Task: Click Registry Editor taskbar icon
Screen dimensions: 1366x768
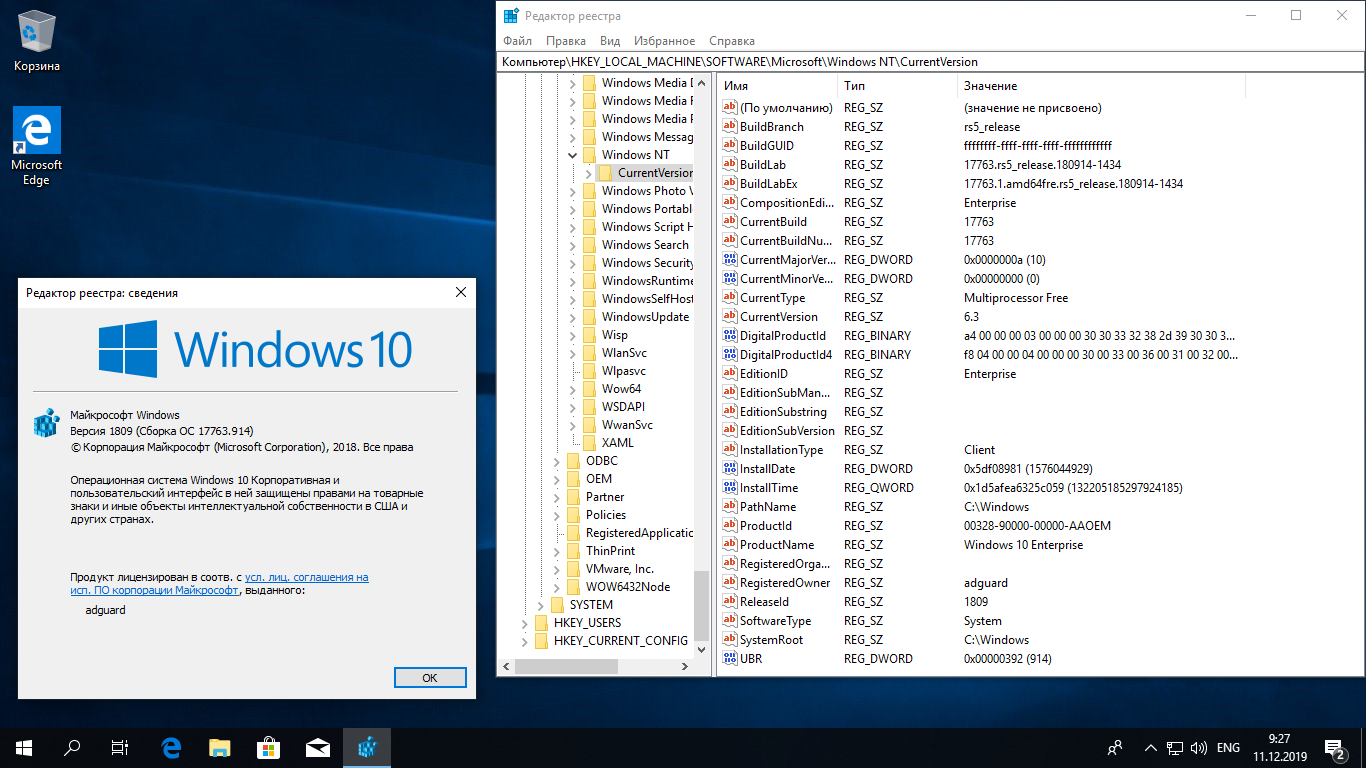Action: (367, 747)
